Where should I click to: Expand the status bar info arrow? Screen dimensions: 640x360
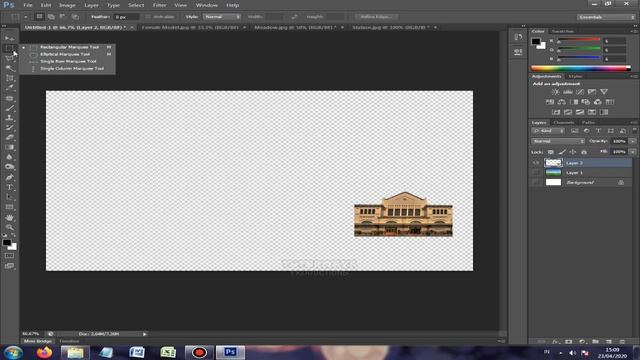pyautogui.click(x=144, y=334)
